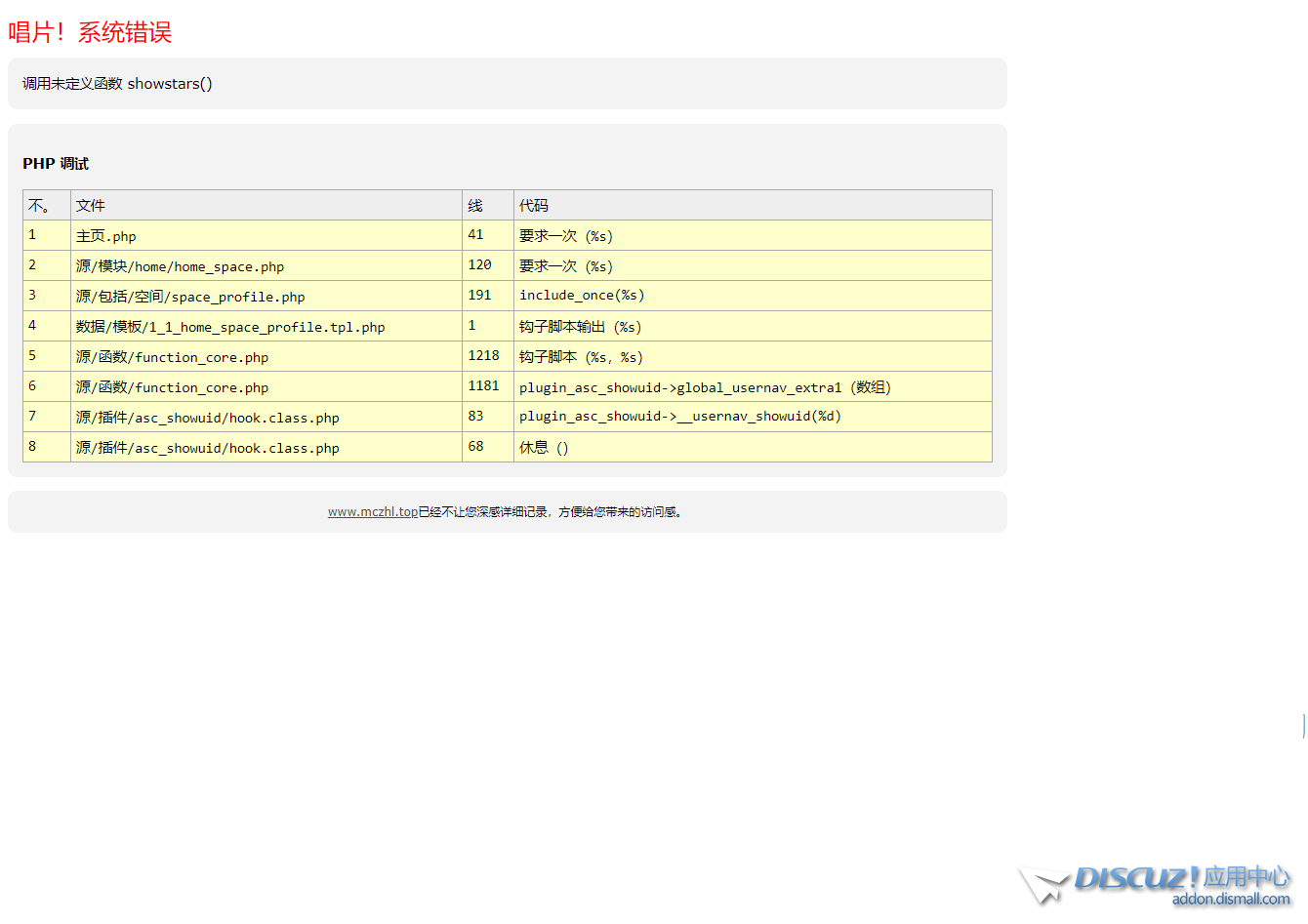Select the __usernav_showuid(%d) code cell
Viewport: 1308px width, 924px height.
(x=753, y=417)
